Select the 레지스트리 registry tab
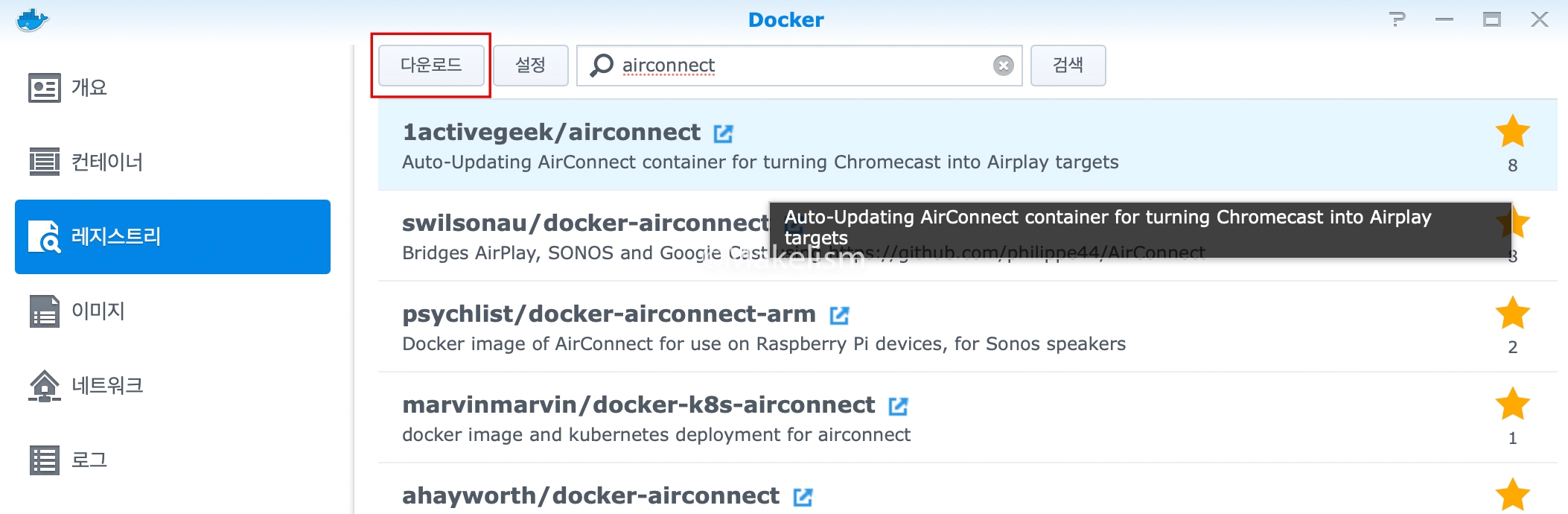The image size is (1568, 514). pos(173,237)
